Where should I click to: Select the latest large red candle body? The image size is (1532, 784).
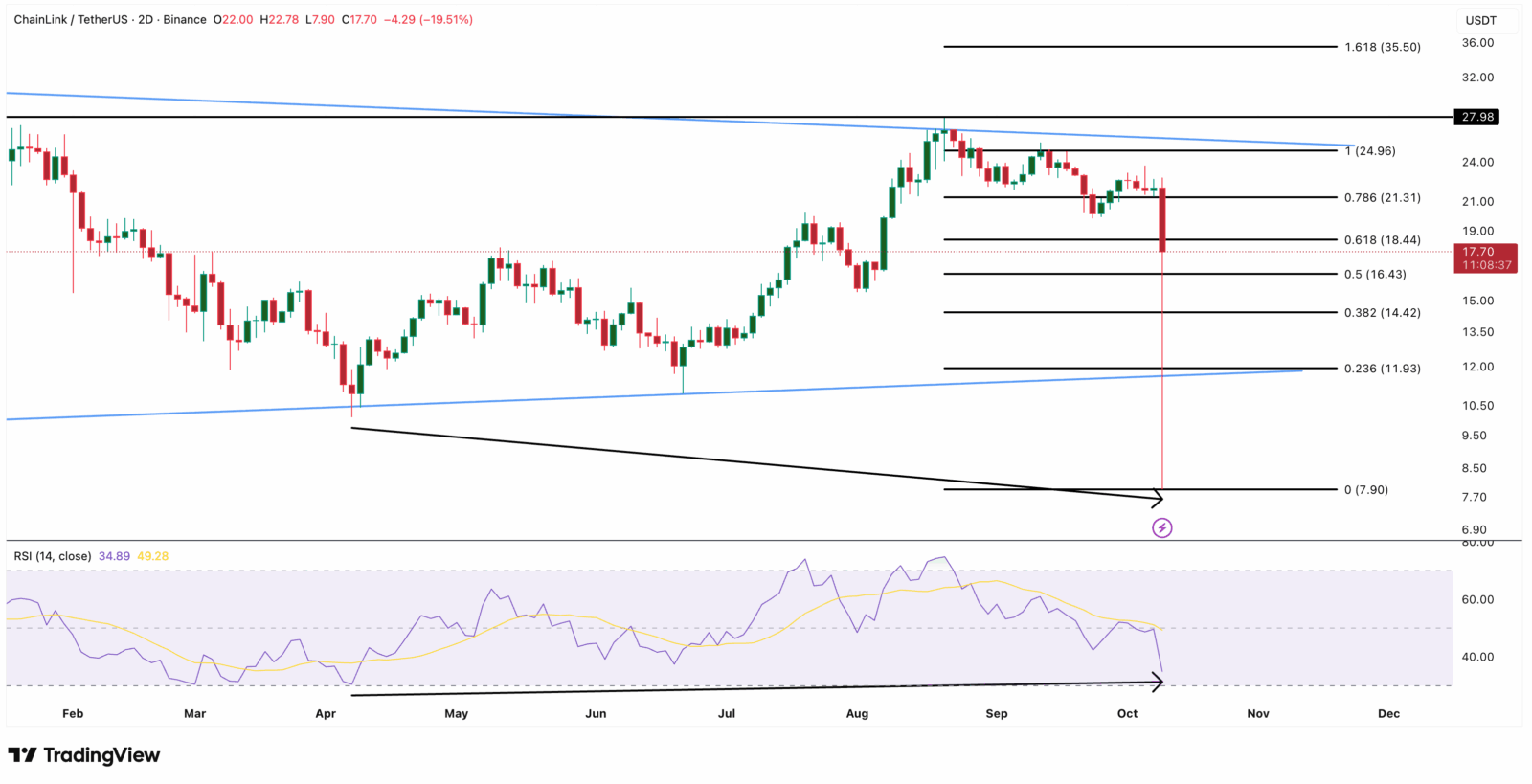1162,219
